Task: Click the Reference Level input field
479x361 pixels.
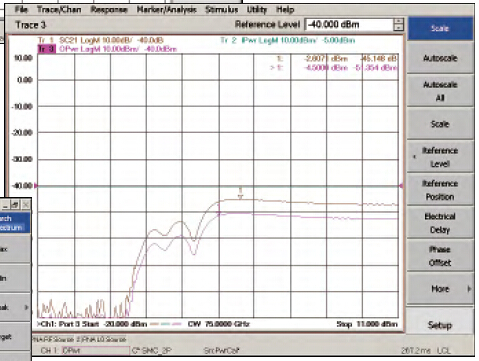Action: 349,25
